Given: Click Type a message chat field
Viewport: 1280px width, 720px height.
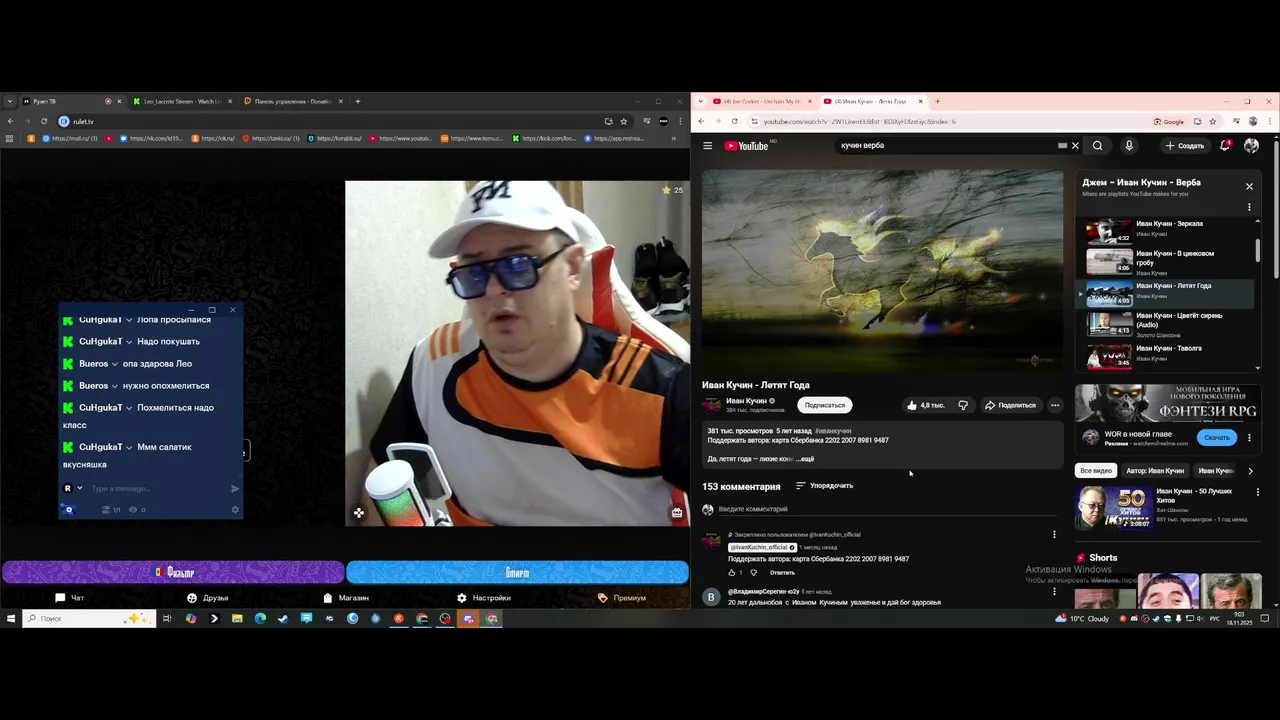Looking at the screenshot, I should (155, 489).
